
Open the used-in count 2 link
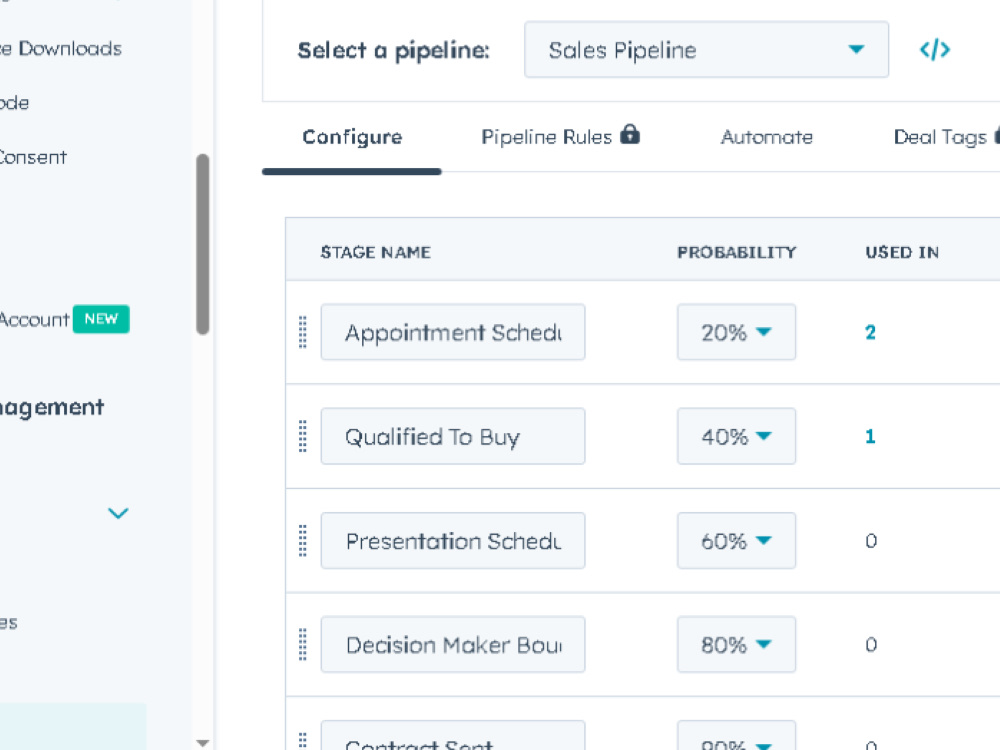(x=871, y=332)
